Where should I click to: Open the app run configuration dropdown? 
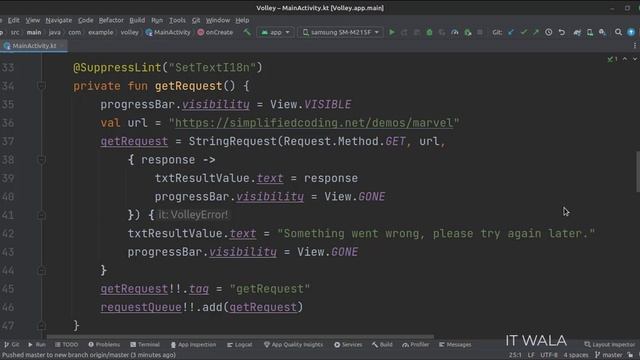point(275,32)
